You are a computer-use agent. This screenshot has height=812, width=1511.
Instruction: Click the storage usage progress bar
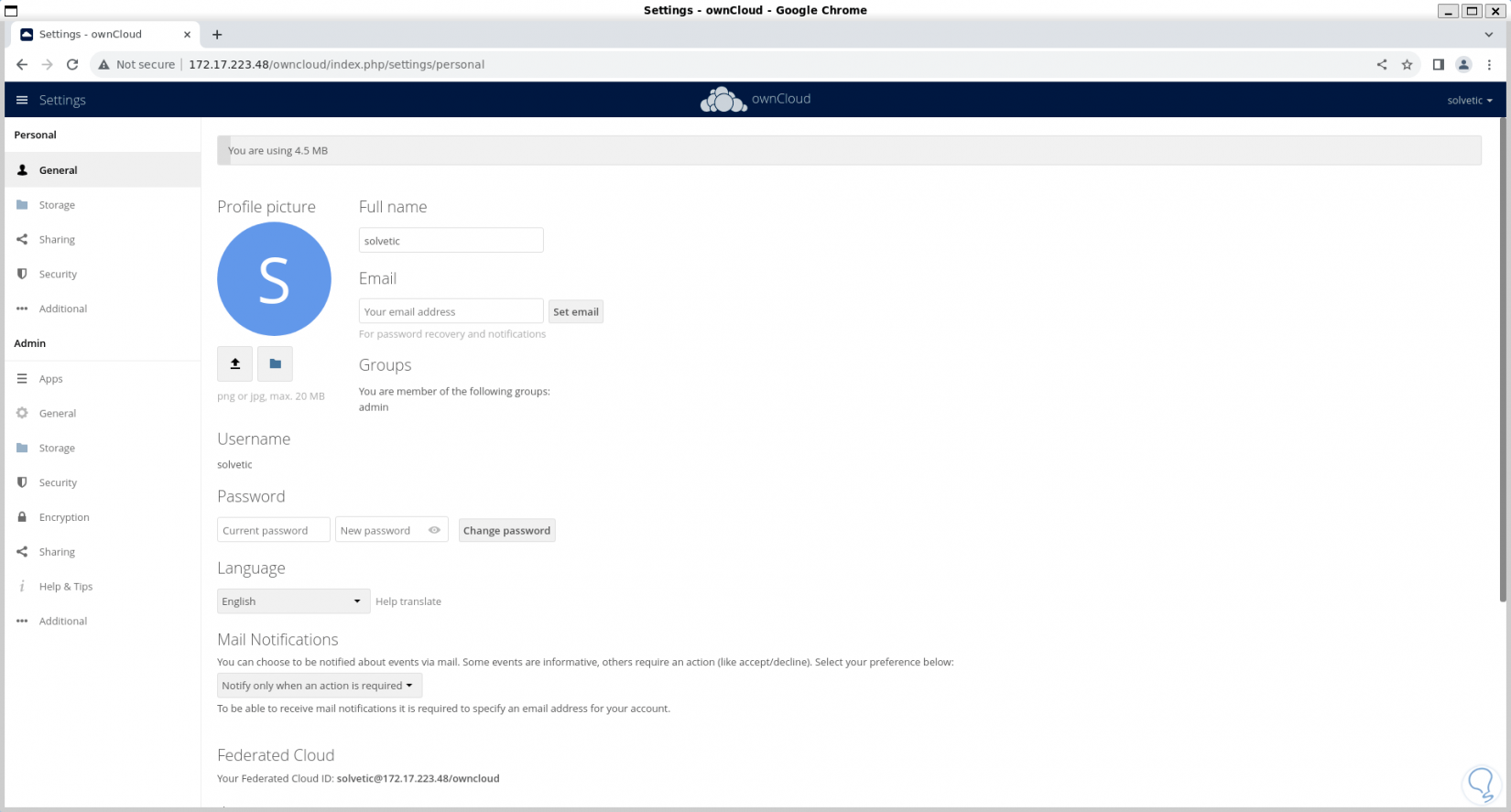849,151
